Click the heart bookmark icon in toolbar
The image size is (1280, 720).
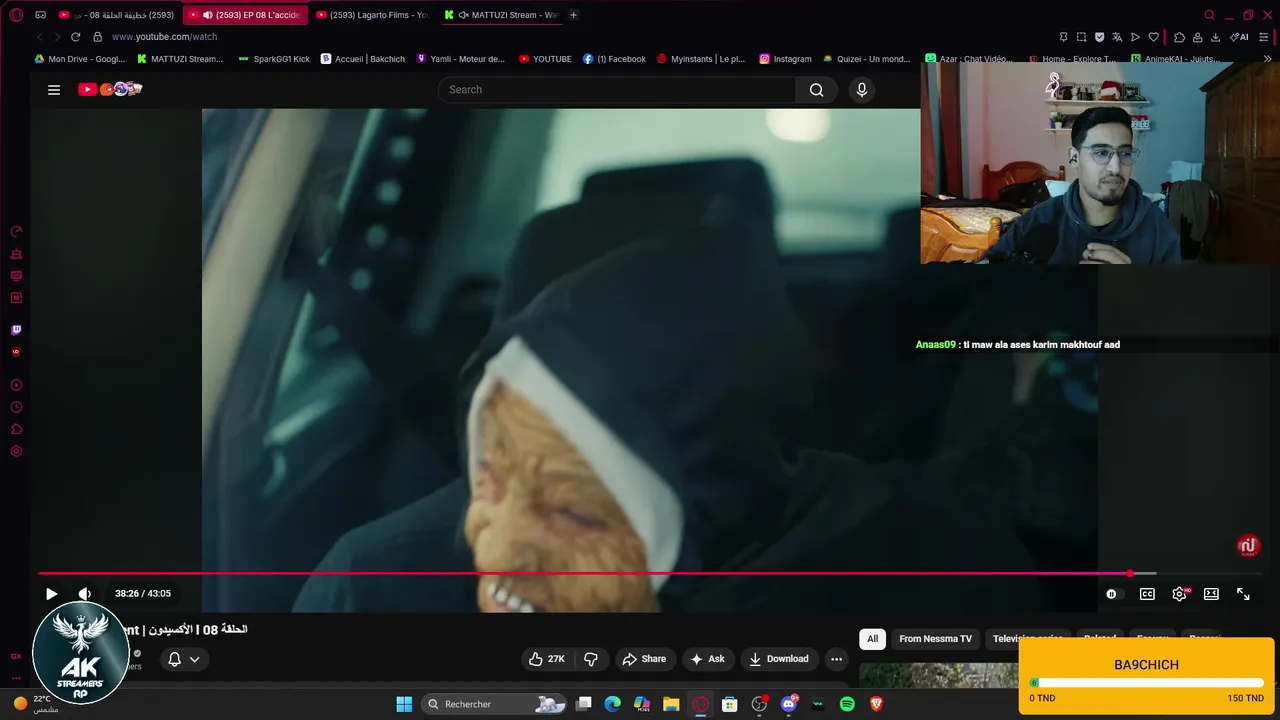(1153, 37)
